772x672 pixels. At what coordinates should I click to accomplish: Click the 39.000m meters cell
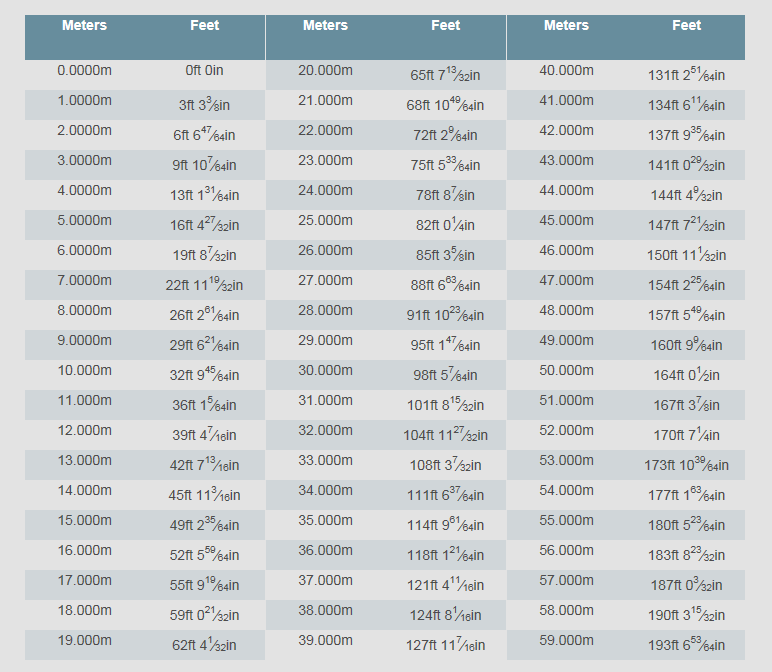[325, 641]
